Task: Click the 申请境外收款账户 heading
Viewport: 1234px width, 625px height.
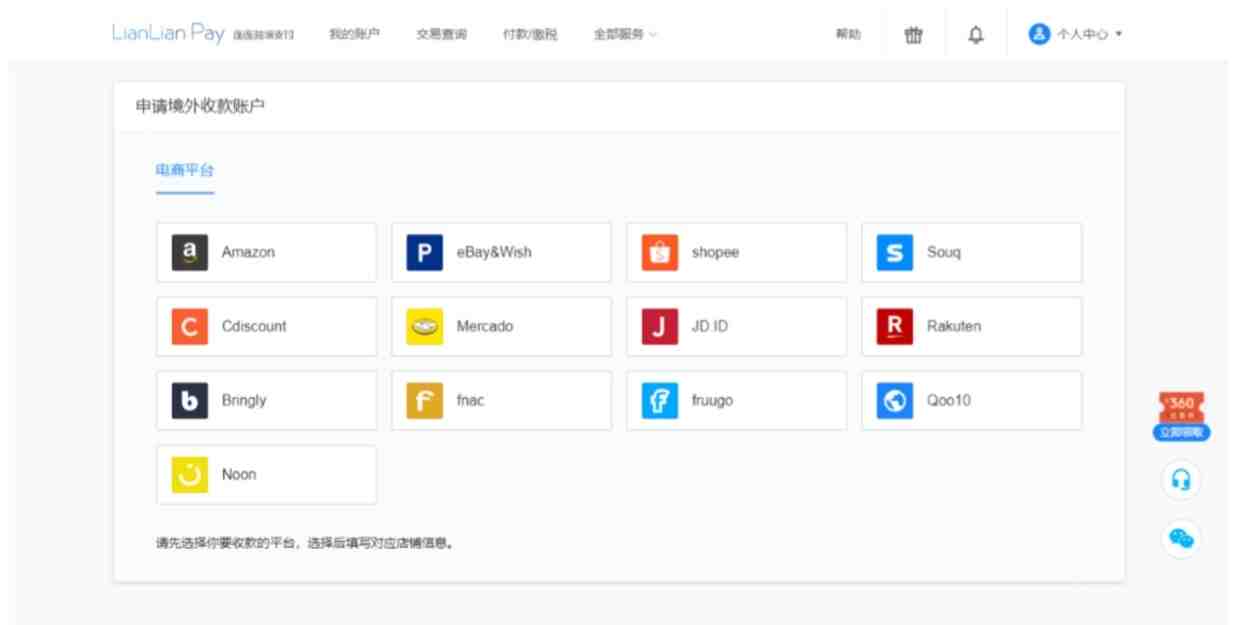Action: coord(200,106)
